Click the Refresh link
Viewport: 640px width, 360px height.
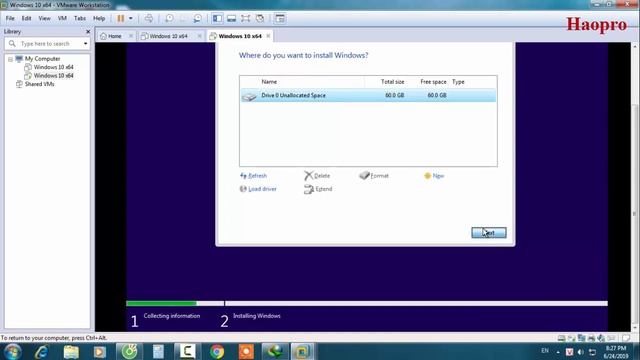tap(253, 176)
